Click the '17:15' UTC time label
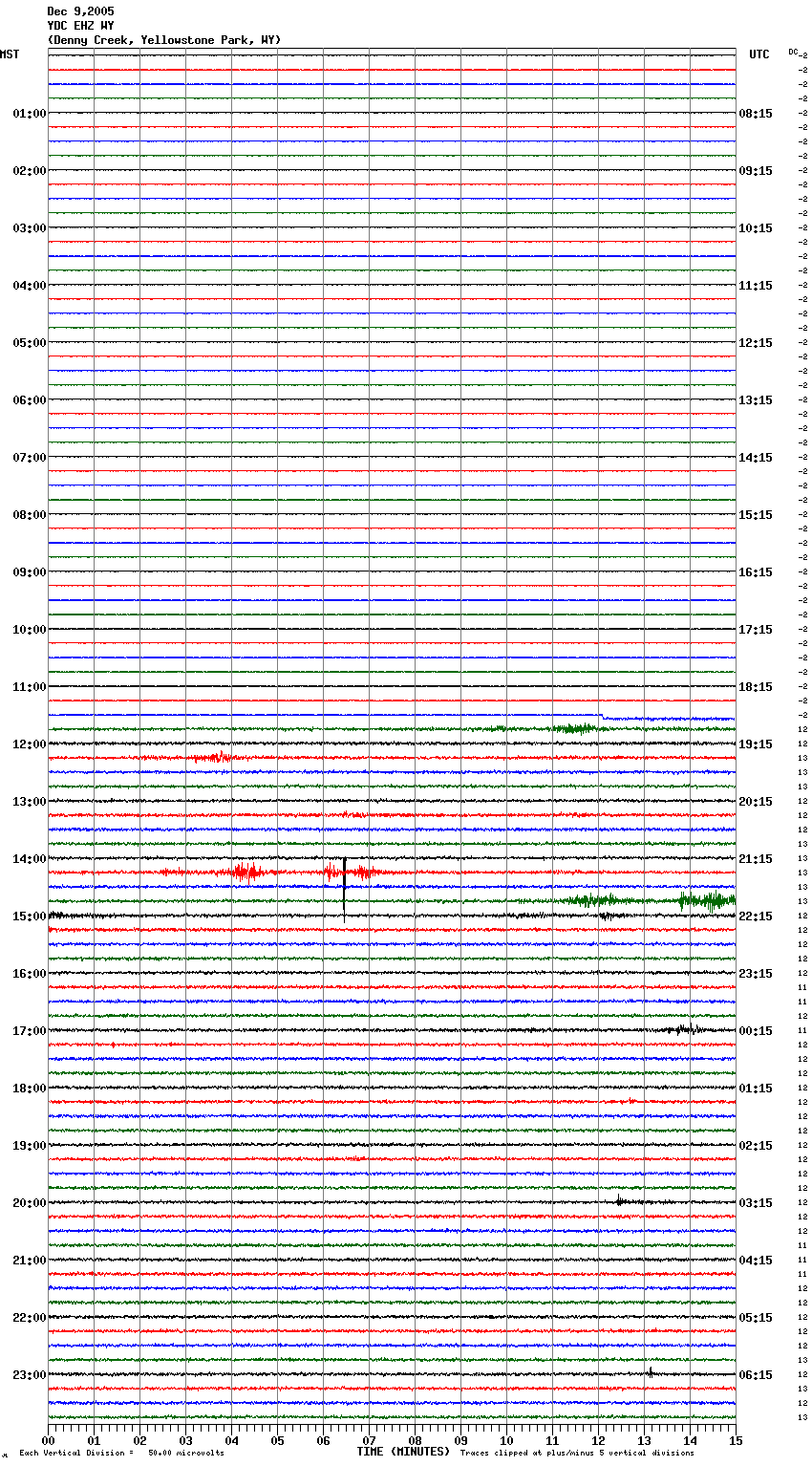The image size is (812, 1466). [x=756, y=630]
